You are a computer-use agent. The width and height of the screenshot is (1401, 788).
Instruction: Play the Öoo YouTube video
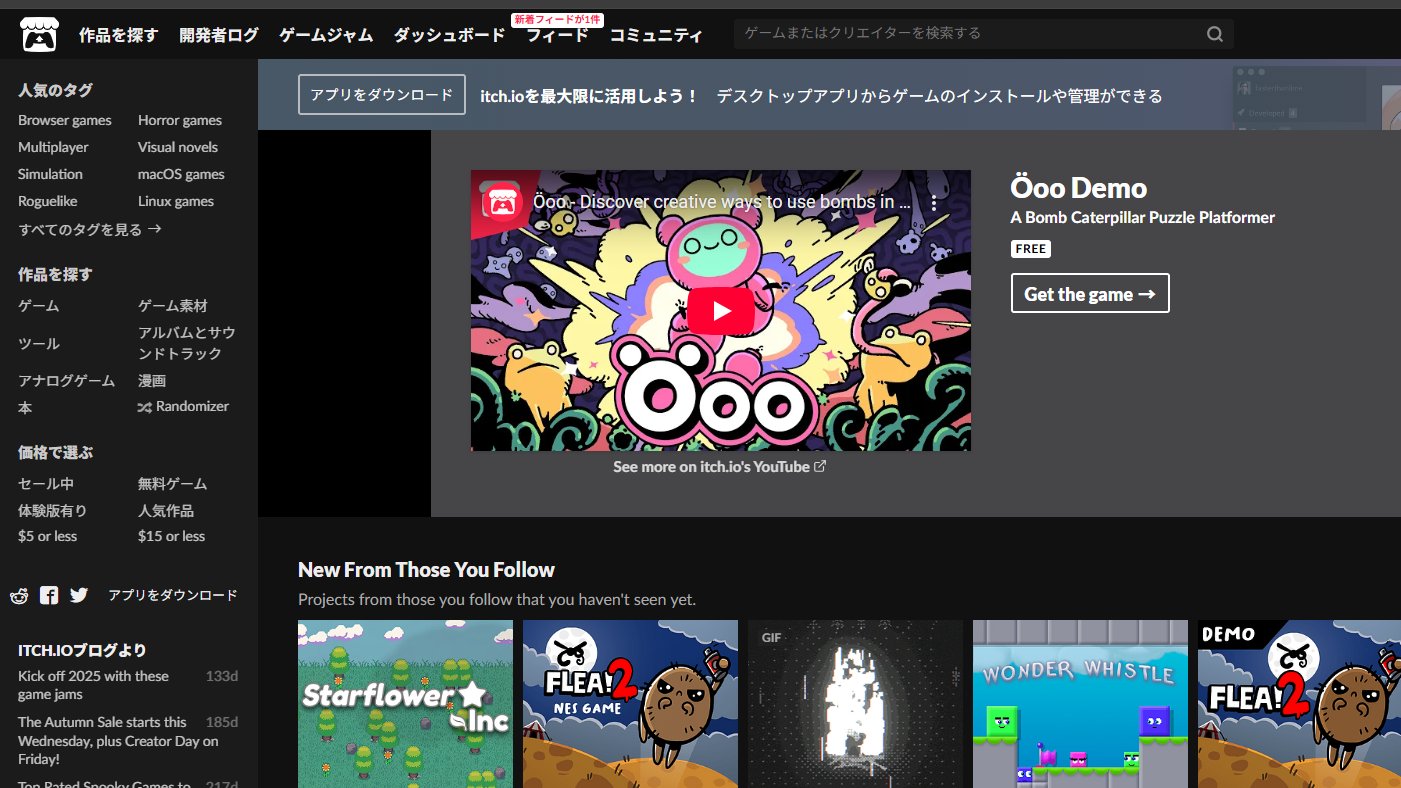tap(721, 311)
